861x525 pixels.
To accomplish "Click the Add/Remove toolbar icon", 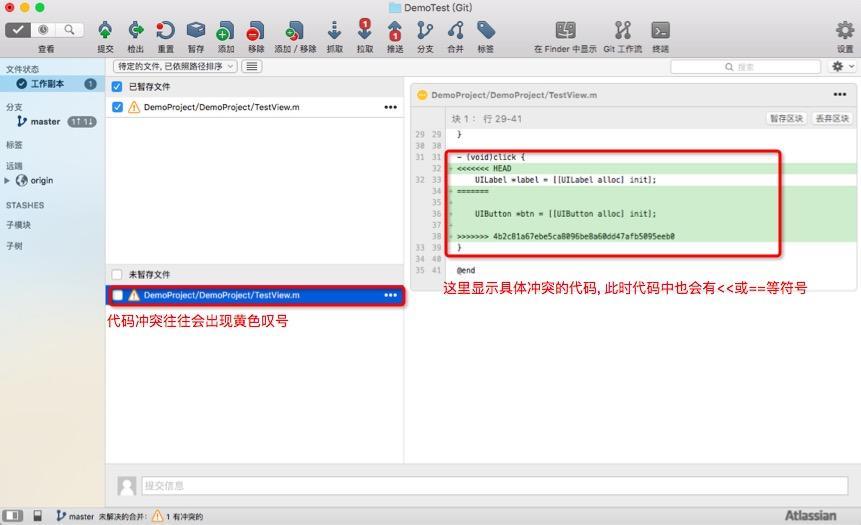I will click(295, 31).
